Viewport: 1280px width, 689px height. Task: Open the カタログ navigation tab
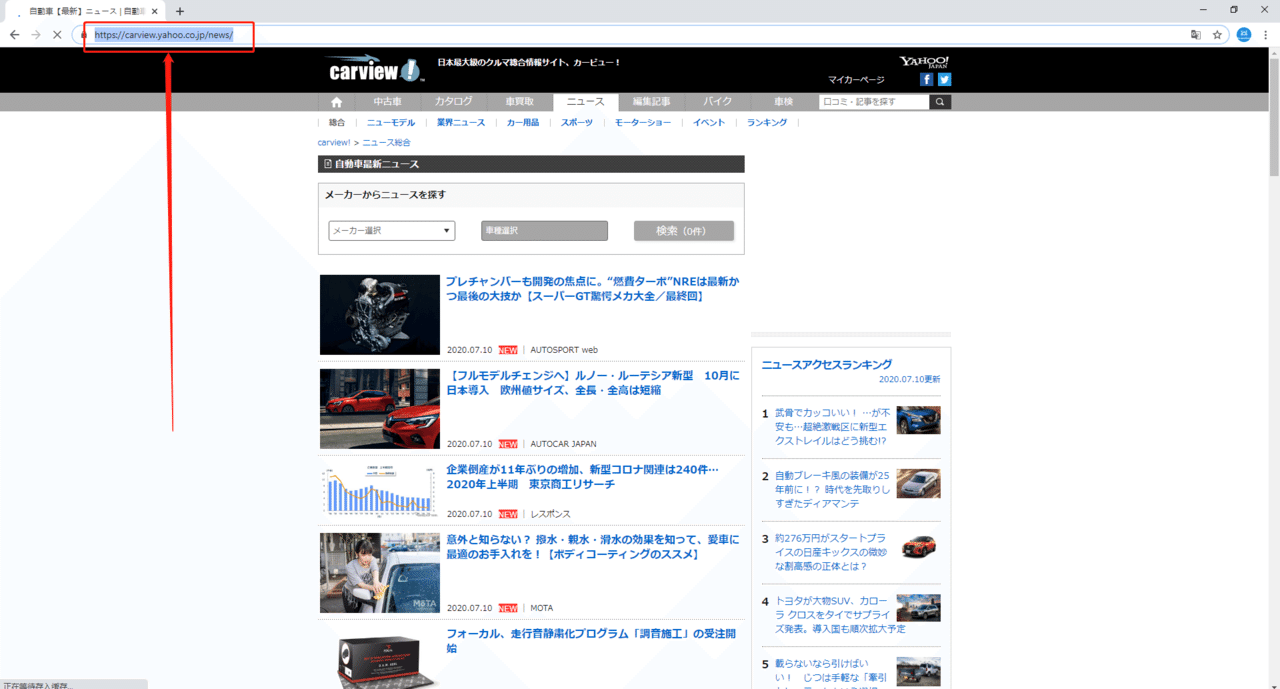tap(454, 102)
